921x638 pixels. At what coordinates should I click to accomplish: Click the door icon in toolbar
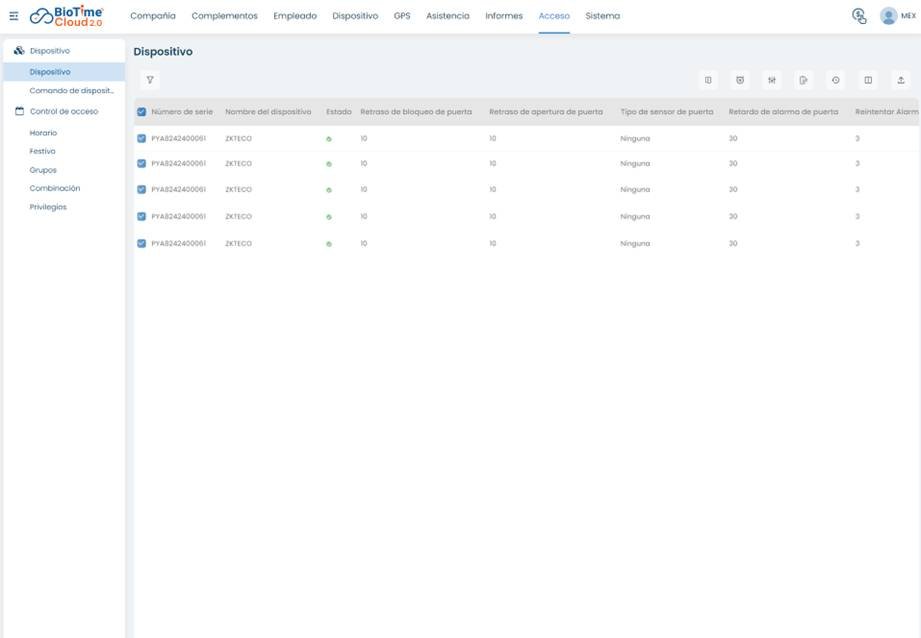708,80
